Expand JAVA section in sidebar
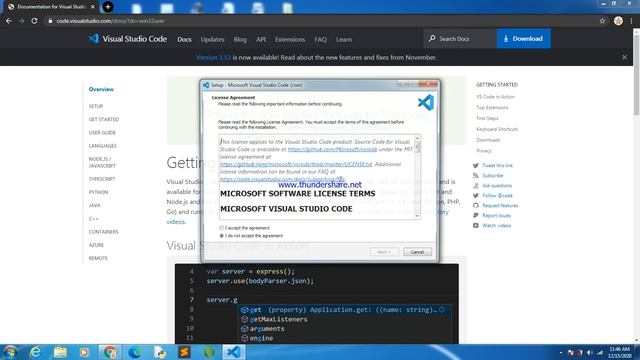 pos(94,205)
